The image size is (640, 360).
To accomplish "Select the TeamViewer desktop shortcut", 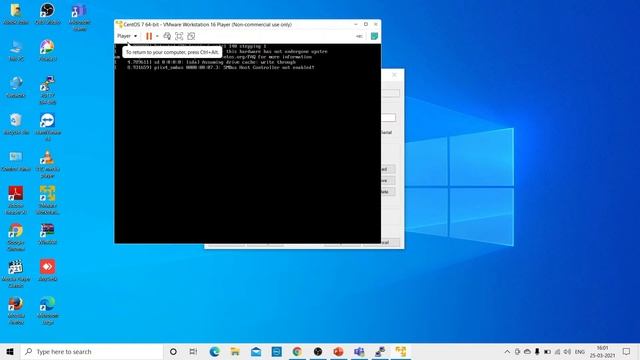I will [47, 127].
